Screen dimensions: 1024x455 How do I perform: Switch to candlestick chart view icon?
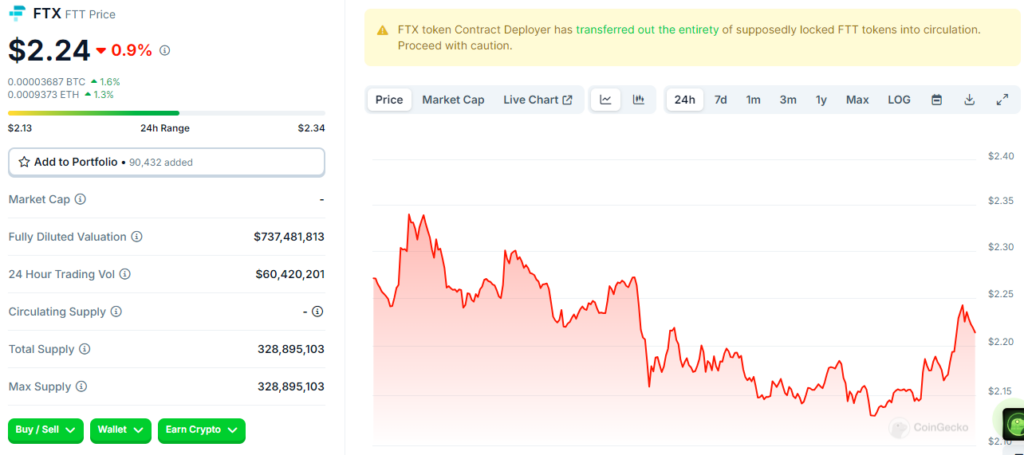point(638,100)
